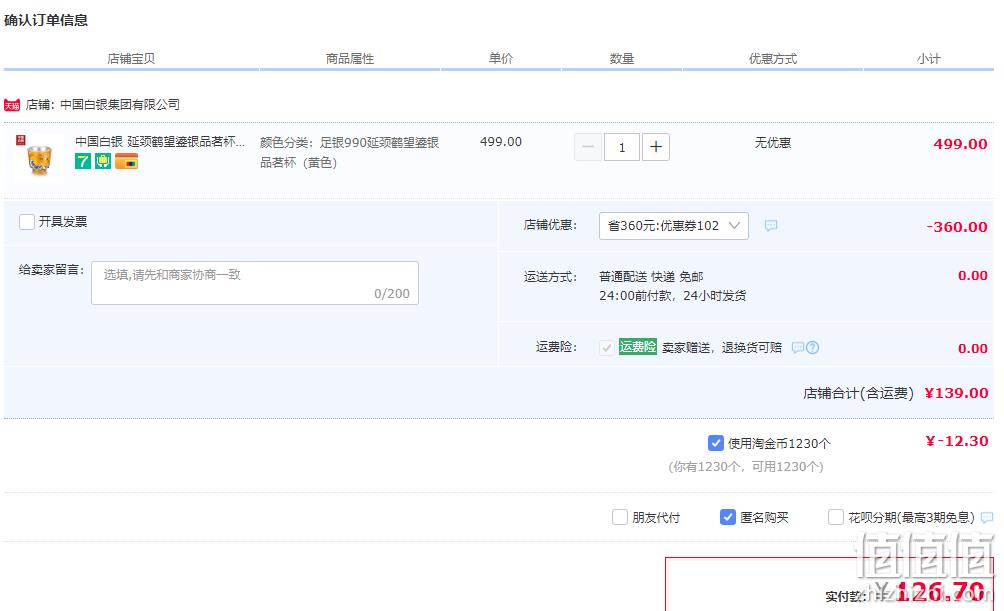Click the green 运费险 label badge
Screen dimensions: 1004x611
638,347
